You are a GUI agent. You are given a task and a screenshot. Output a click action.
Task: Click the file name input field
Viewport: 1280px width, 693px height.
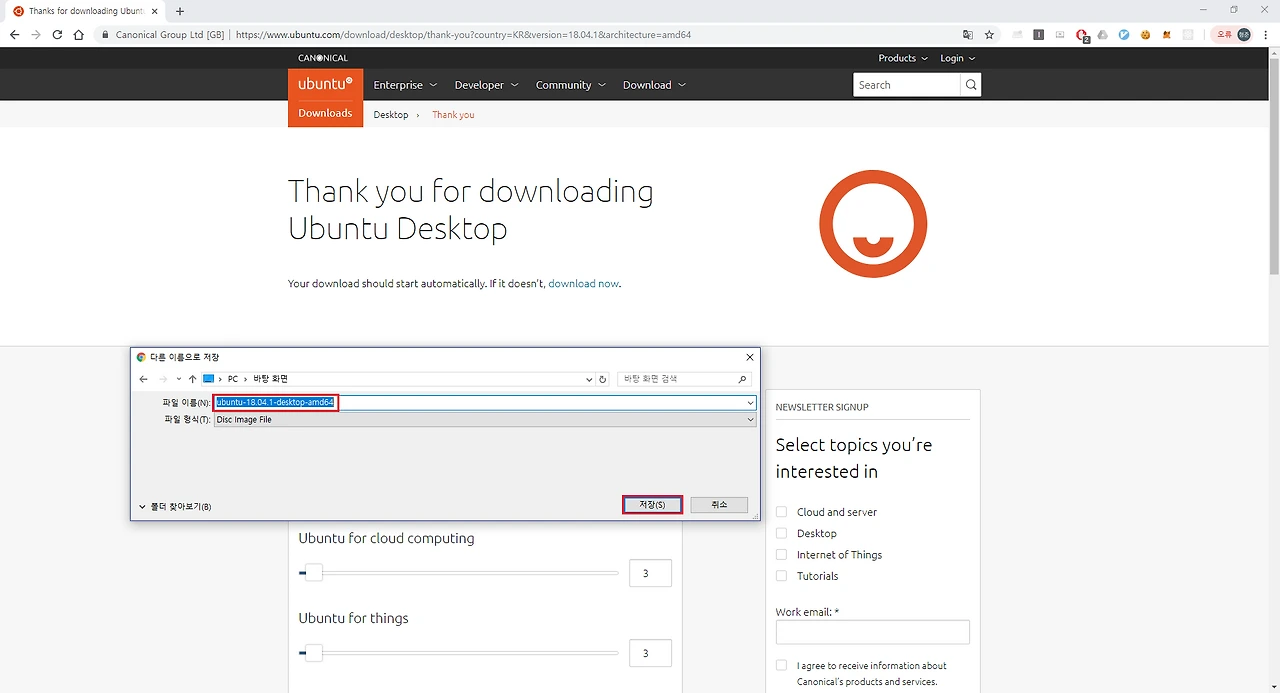coord(485,403)
